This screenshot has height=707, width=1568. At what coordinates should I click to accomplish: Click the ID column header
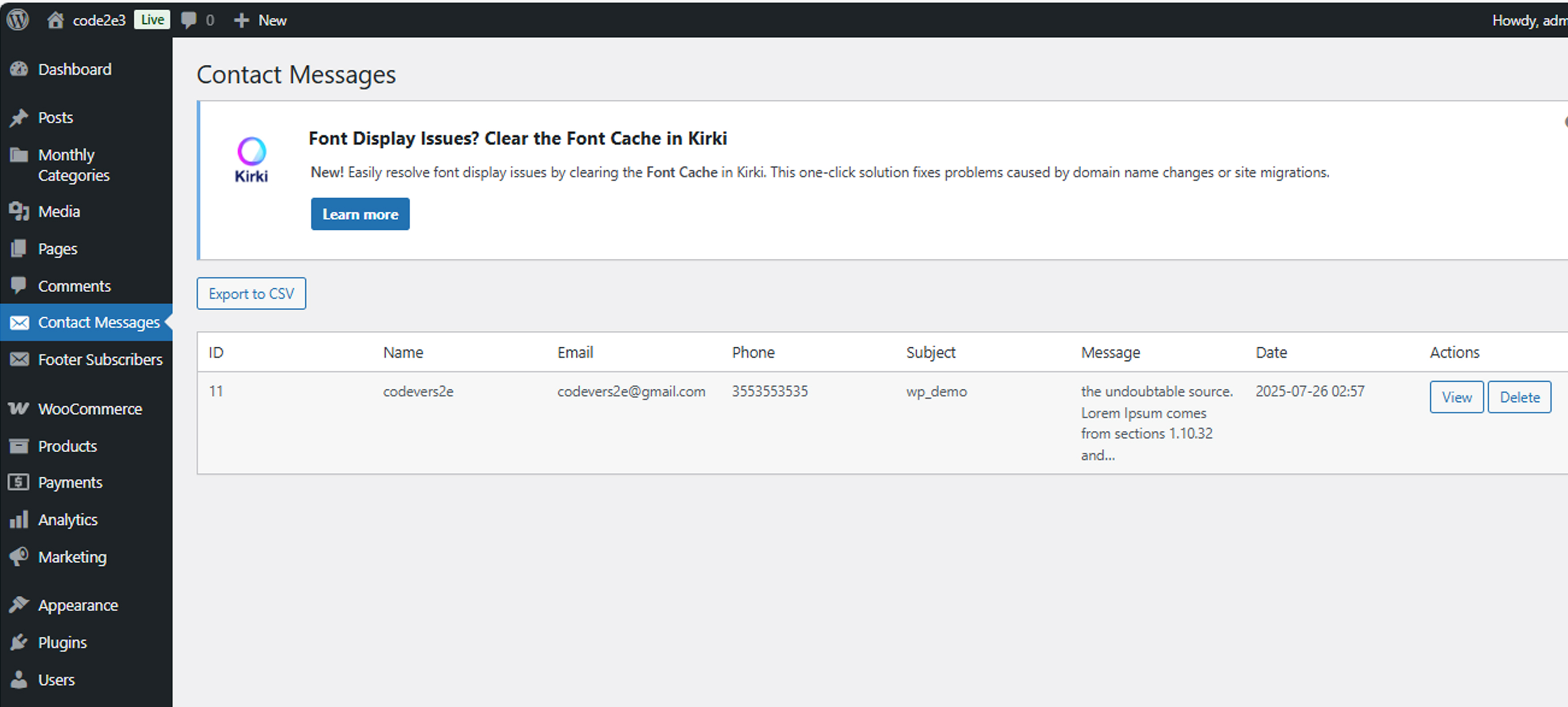(x=216, y=352)
